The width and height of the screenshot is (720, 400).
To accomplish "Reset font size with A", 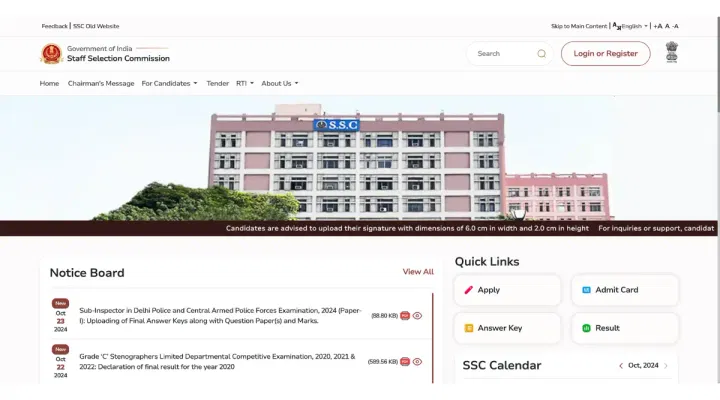I will point(667,26).
